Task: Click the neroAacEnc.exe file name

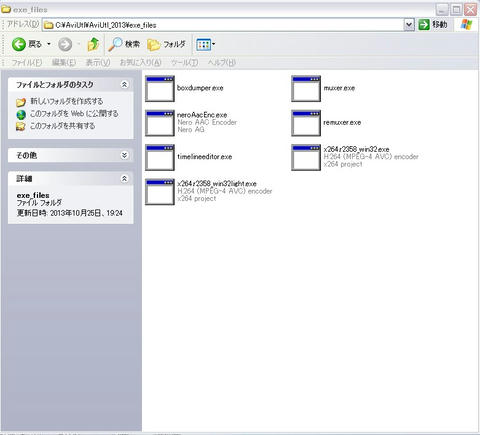Action: 202,115
